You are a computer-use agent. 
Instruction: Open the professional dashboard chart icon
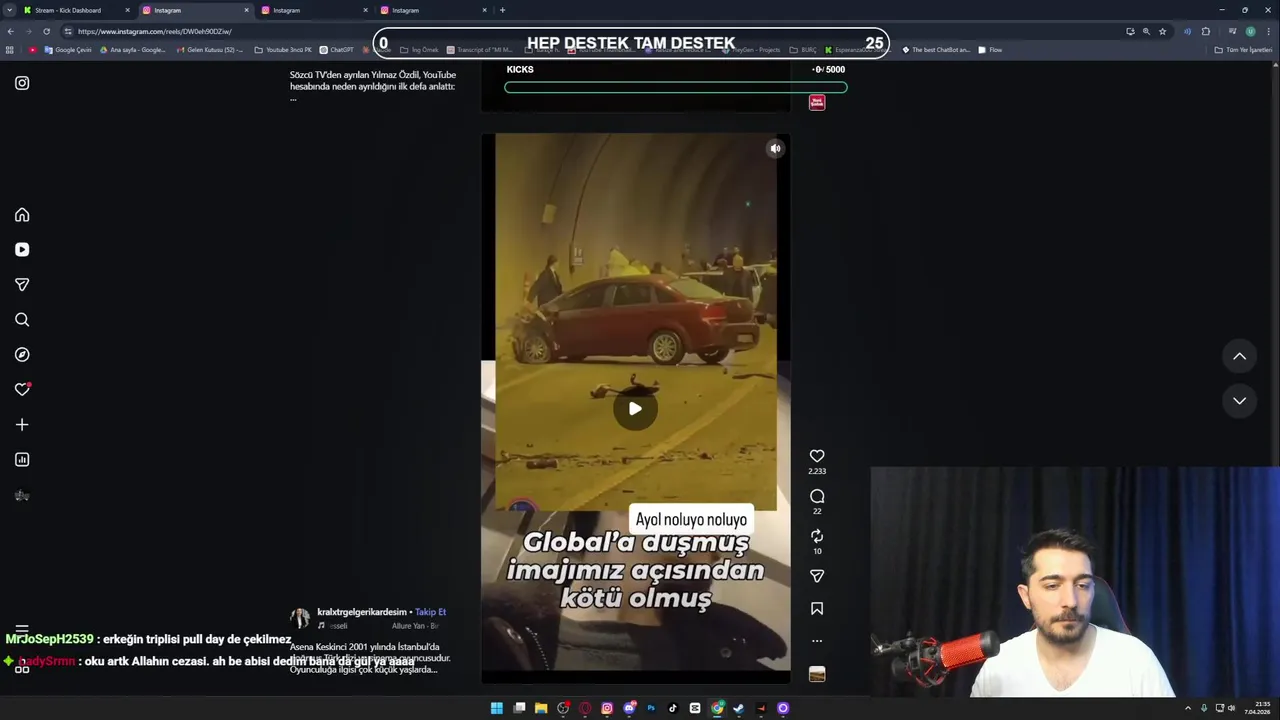(x=22, y=460)
